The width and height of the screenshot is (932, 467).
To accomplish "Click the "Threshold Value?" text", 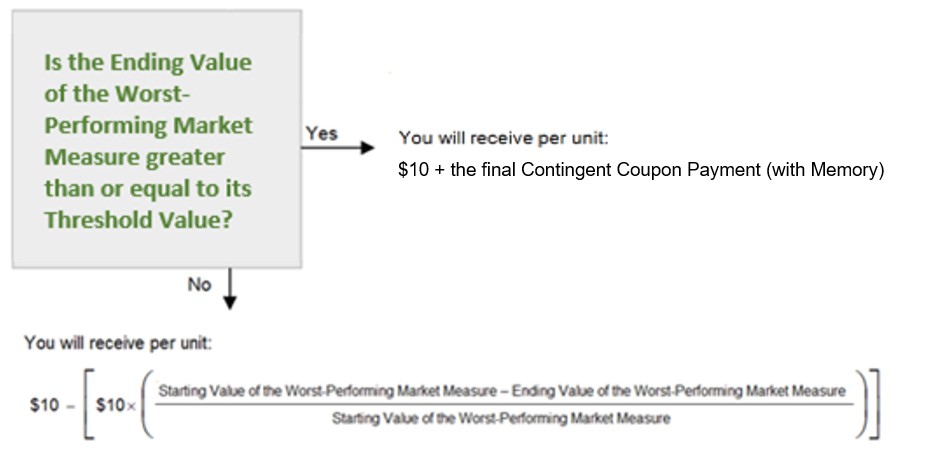I will click(138, 220).
